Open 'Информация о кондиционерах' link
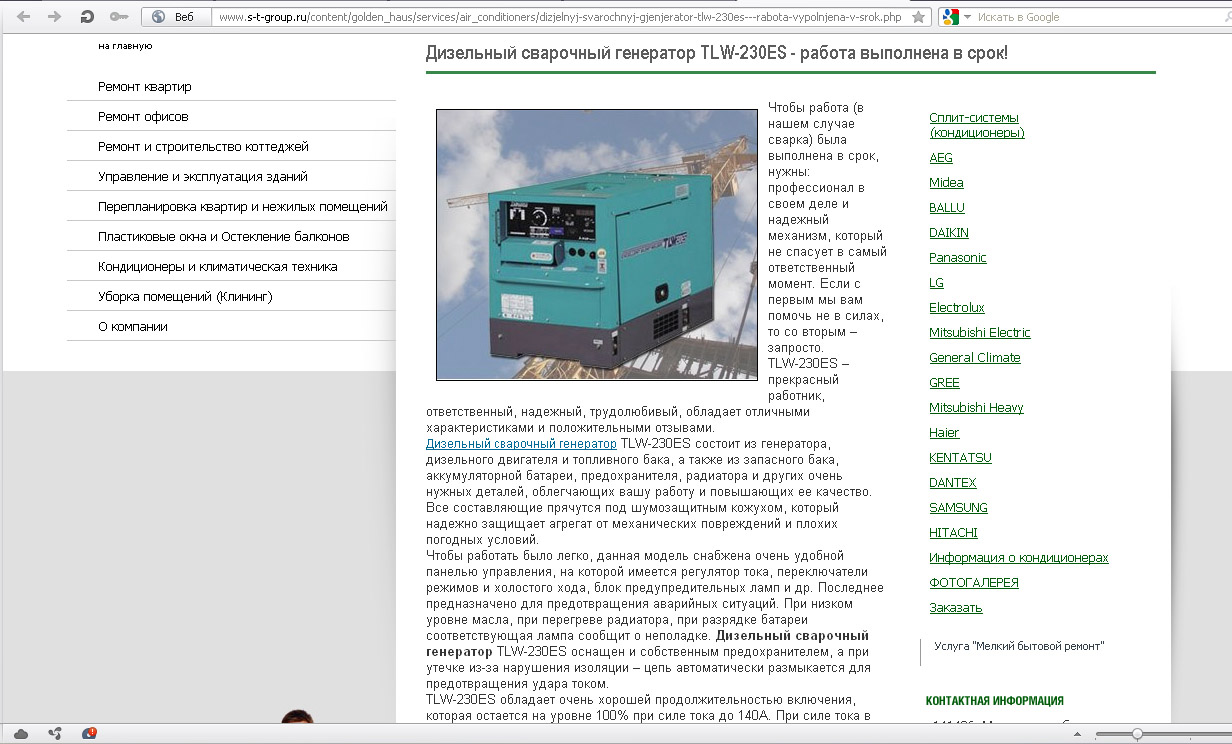The width and height of the screenshot is (1232, 744). click(1019, 558)
